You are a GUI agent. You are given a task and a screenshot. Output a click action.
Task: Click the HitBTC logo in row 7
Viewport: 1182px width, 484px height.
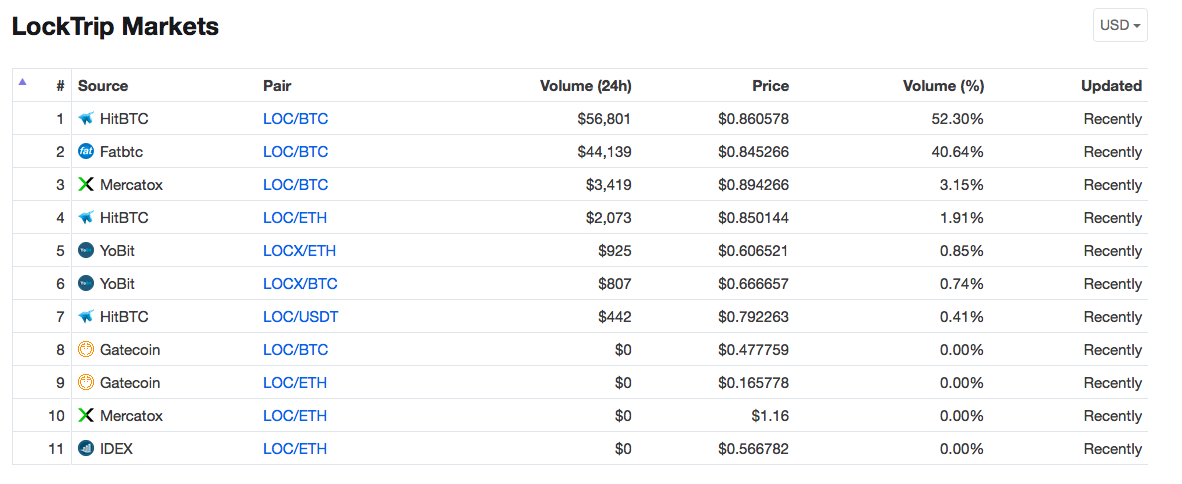coord(86,317)
